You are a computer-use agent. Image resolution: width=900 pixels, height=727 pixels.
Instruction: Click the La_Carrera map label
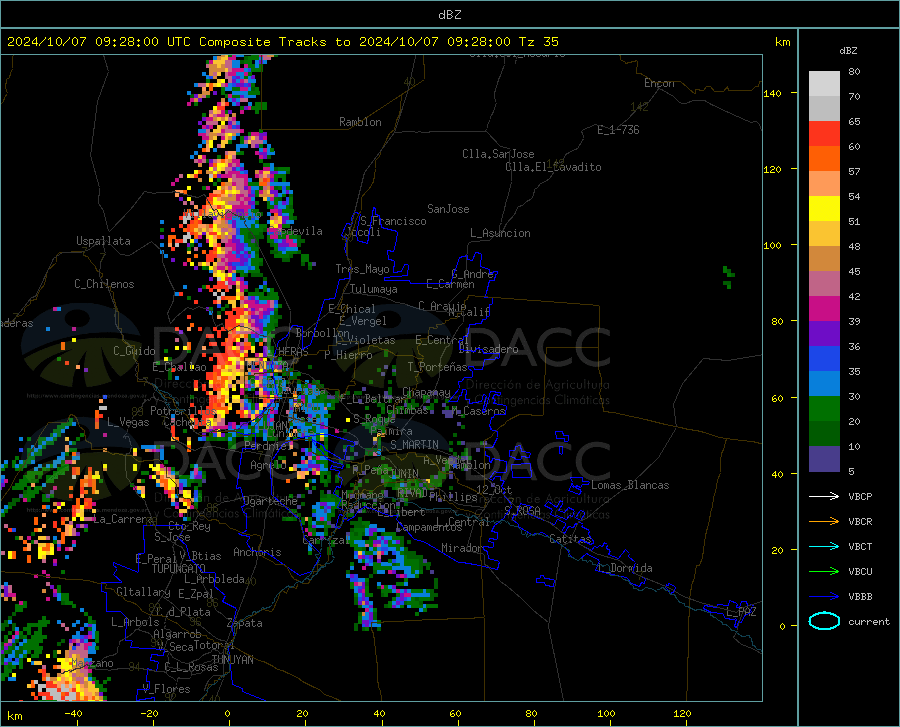pyautogui.click(x=123, y=519)
